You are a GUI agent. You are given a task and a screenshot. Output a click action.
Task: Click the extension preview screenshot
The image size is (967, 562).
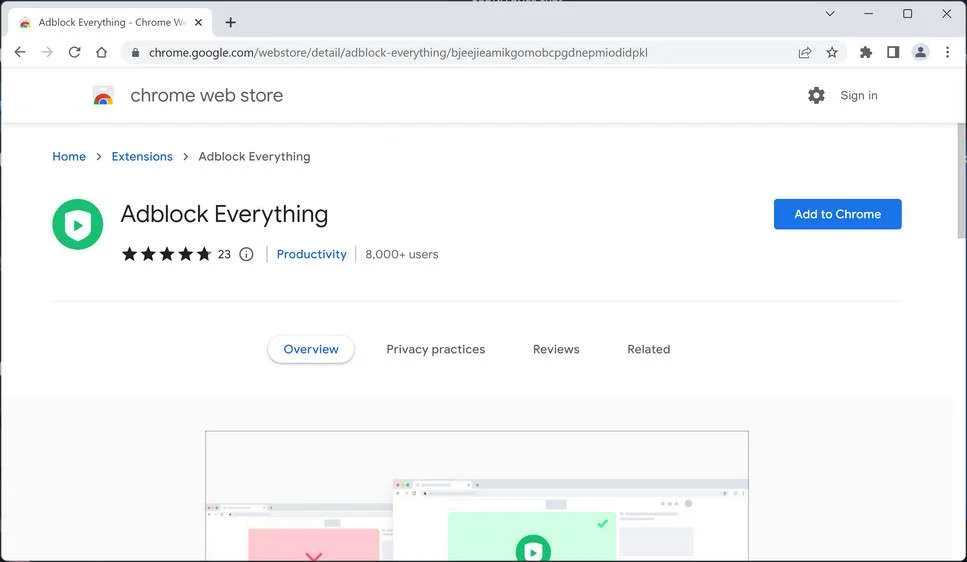click(x=477, y=496)
